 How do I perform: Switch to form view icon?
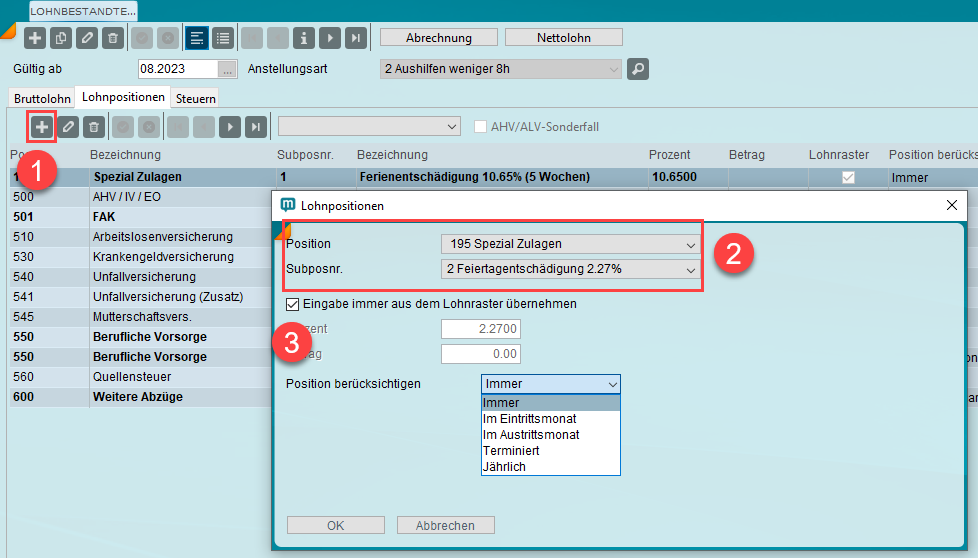point(196,38)
